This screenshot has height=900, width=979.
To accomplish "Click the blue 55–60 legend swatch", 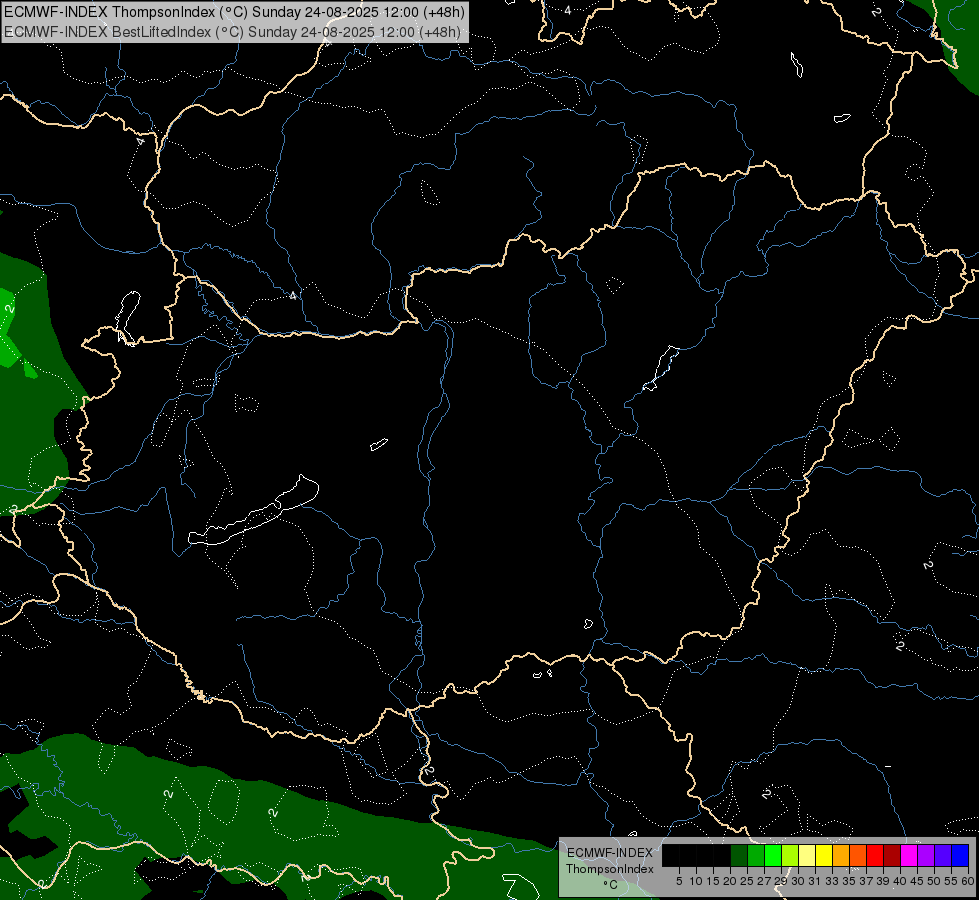I will [x=960, y=855].
